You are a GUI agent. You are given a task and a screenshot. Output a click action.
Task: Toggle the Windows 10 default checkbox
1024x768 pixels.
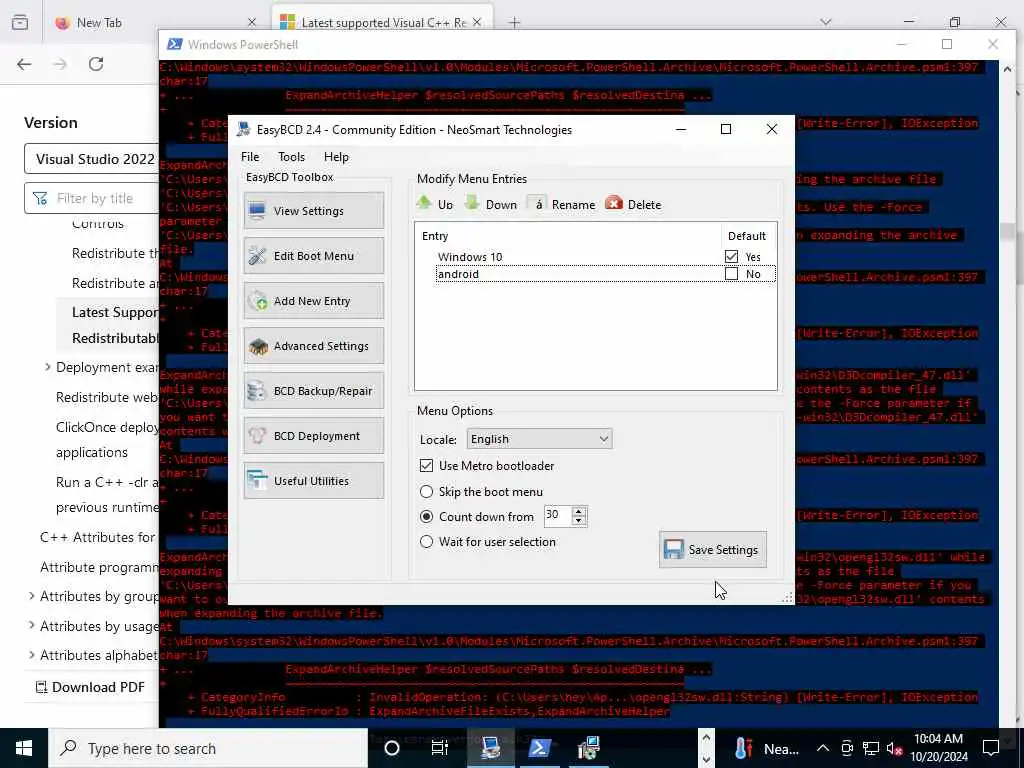731,257
